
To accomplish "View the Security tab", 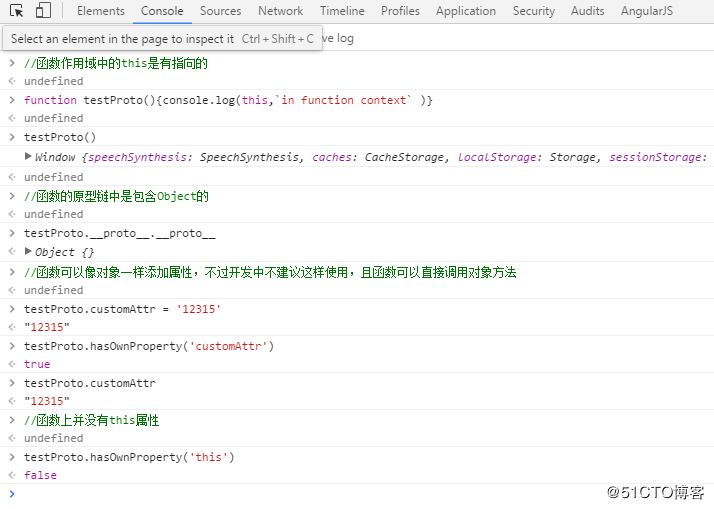I will coord(534,11).
